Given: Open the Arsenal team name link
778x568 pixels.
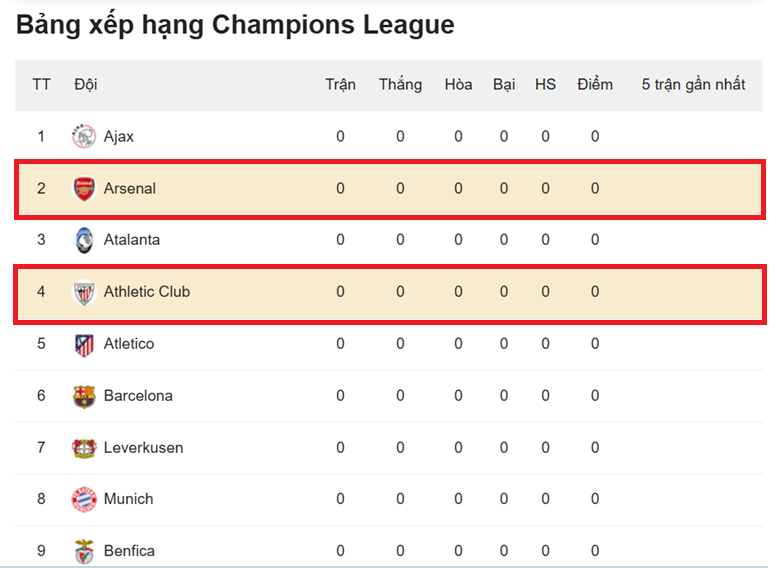Looking at the screenshot, I should pyautogui.click(x=130, y=189).
